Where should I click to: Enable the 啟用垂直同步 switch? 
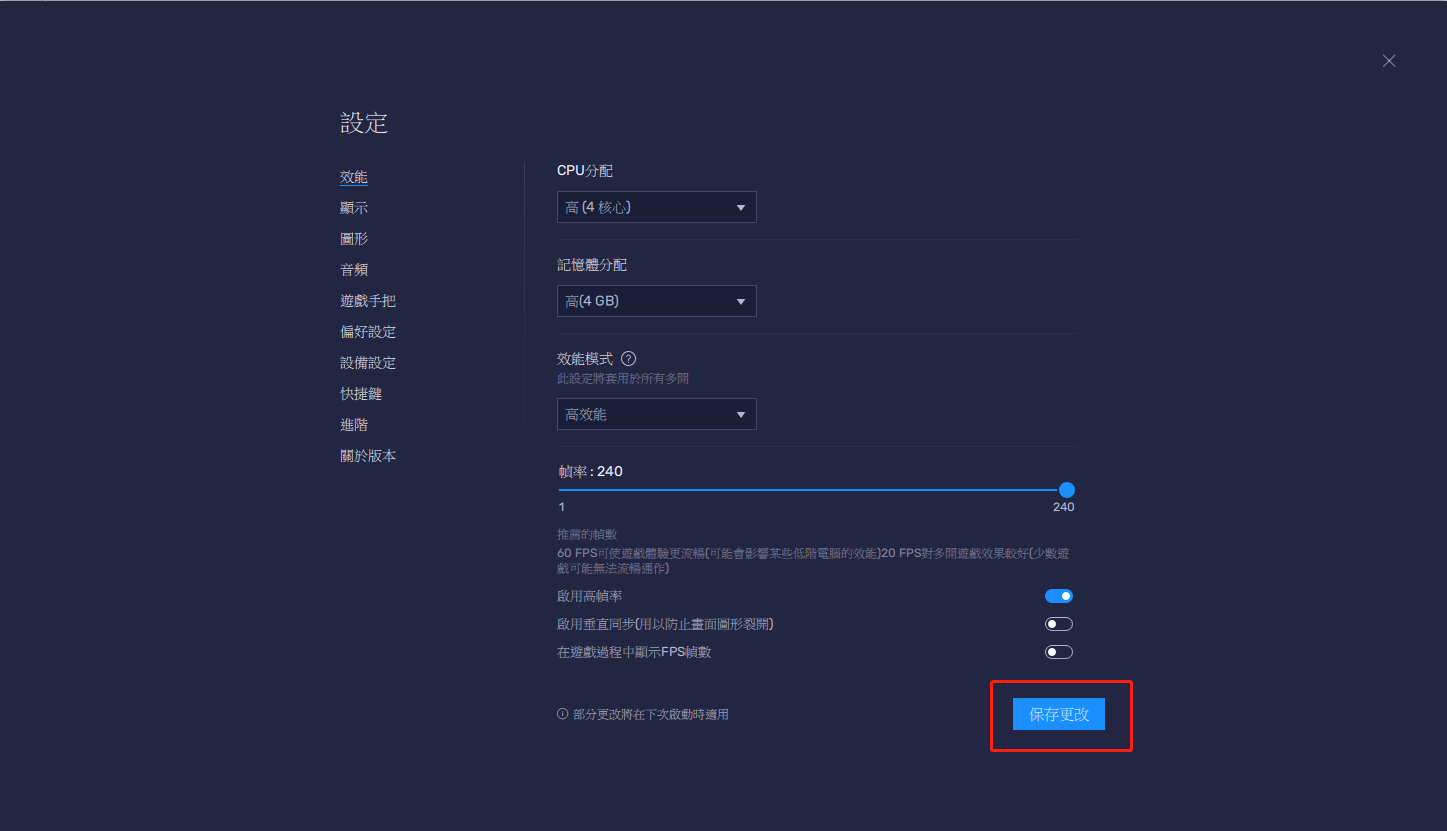click(x=1059, y=624)
